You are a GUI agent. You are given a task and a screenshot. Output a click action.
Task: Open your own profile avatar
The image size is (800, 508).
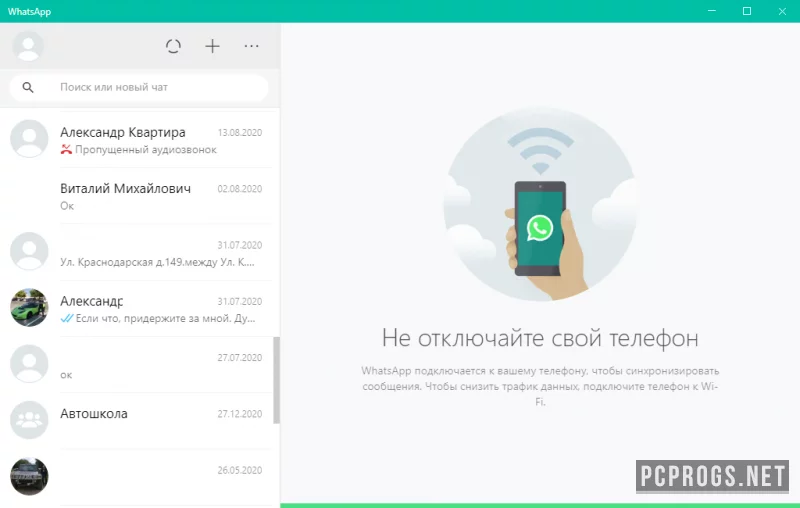(x=28, y=46)
